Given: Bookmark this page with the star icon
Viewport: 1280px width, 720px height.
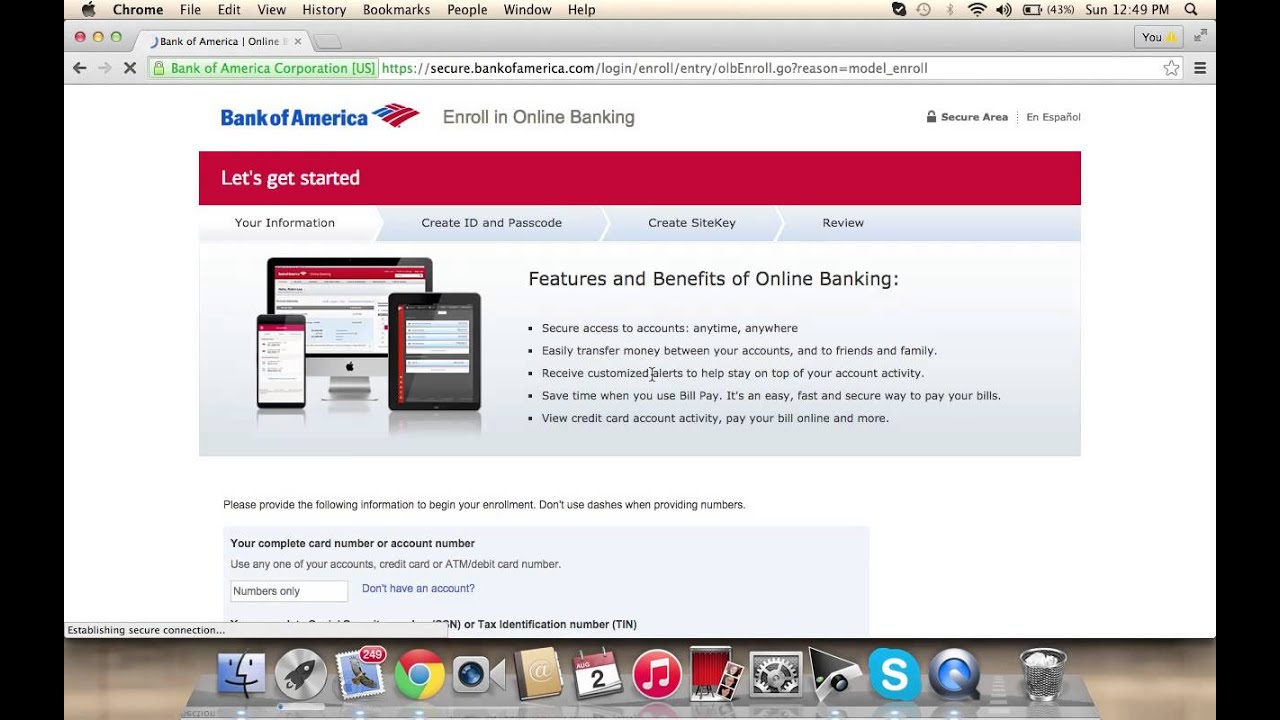Looking at the screenshot, I should coord(1171,68).
